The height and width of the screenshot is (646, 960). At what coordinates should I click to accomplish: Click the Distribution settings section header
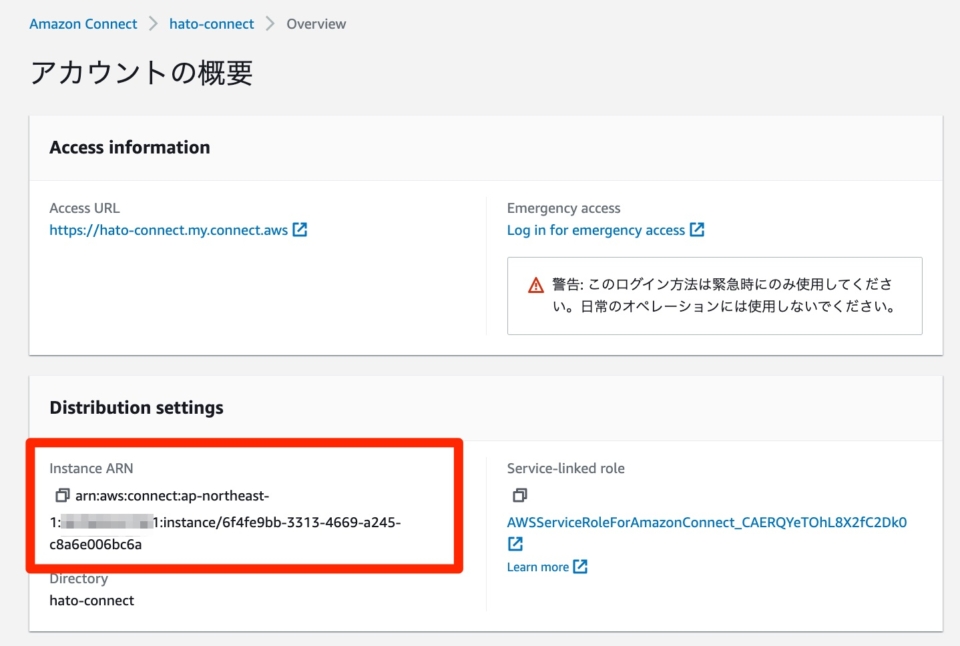point(137,407)
